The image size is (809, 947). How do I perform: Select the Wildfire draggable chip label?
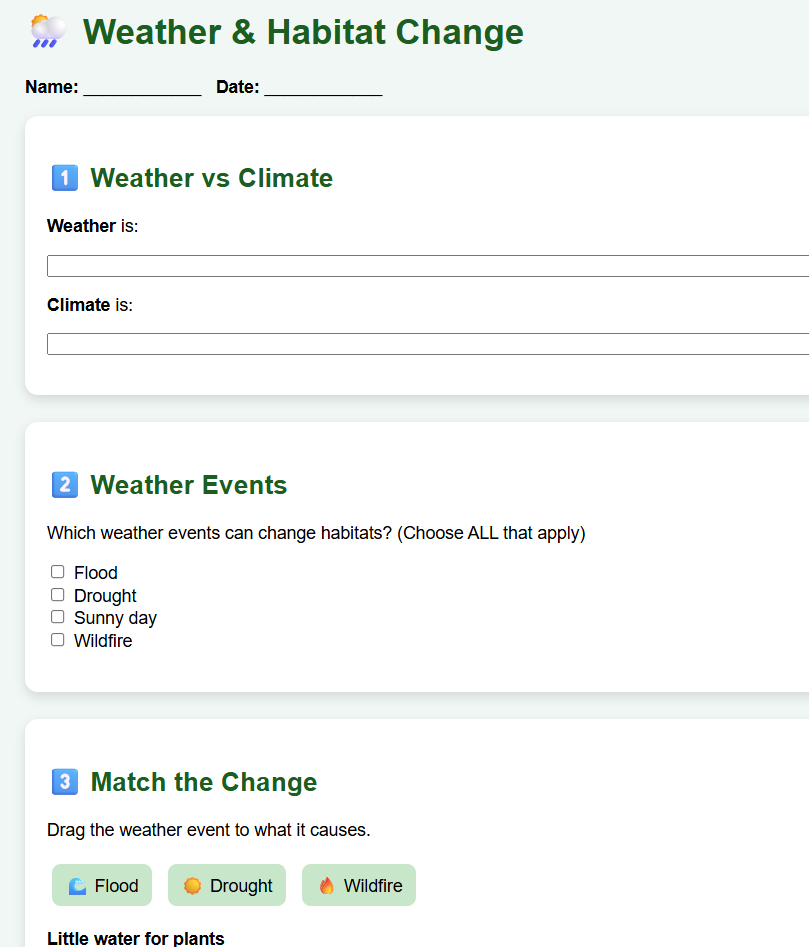373,886
